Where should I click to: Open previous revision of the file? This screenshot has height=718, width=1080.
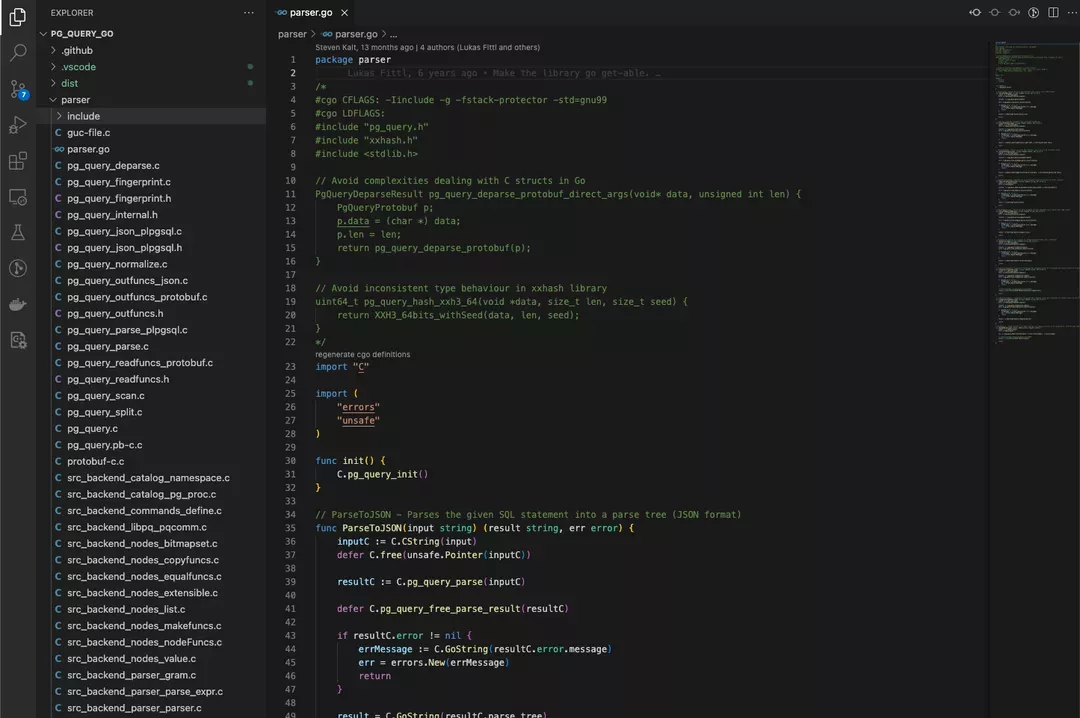tap(975, 12)
